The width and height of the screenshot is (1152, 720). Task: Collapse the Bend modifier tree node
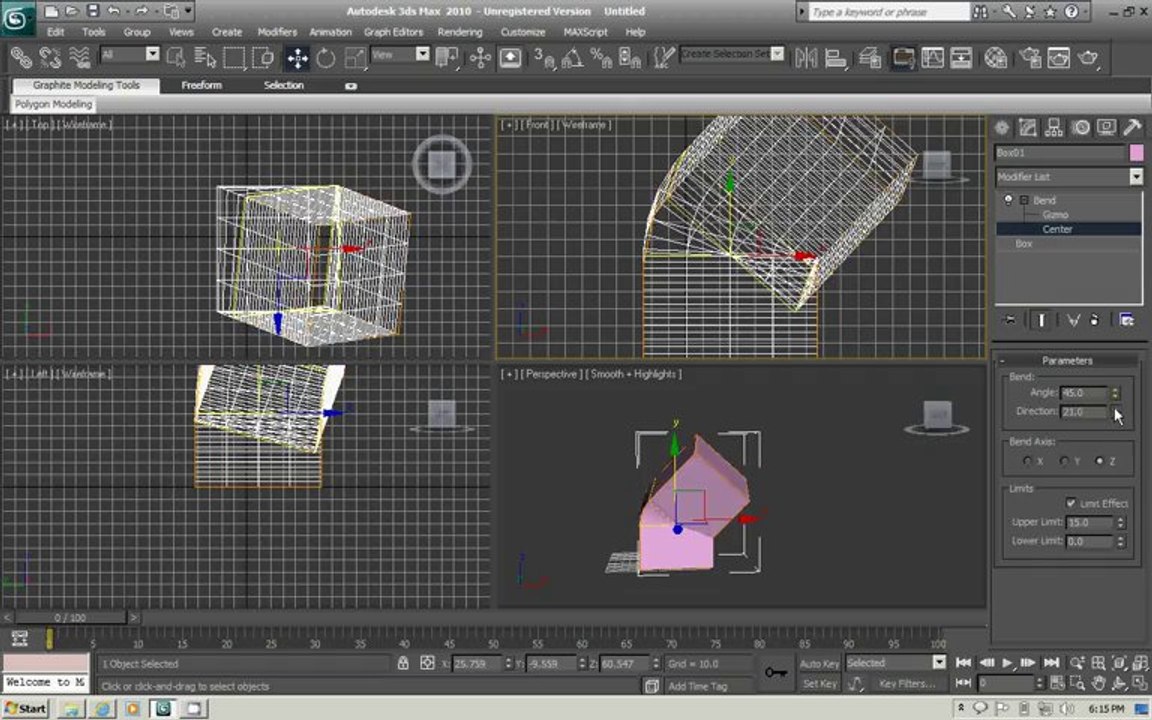1023,200
